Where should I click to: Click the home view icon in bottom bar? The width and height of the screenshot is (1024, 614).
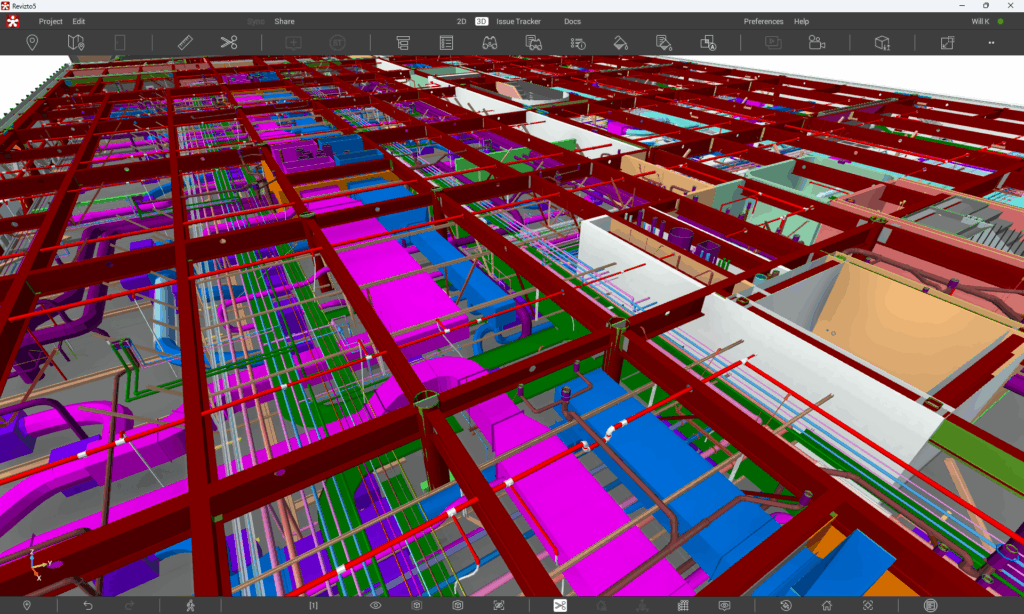coord(826,605)
